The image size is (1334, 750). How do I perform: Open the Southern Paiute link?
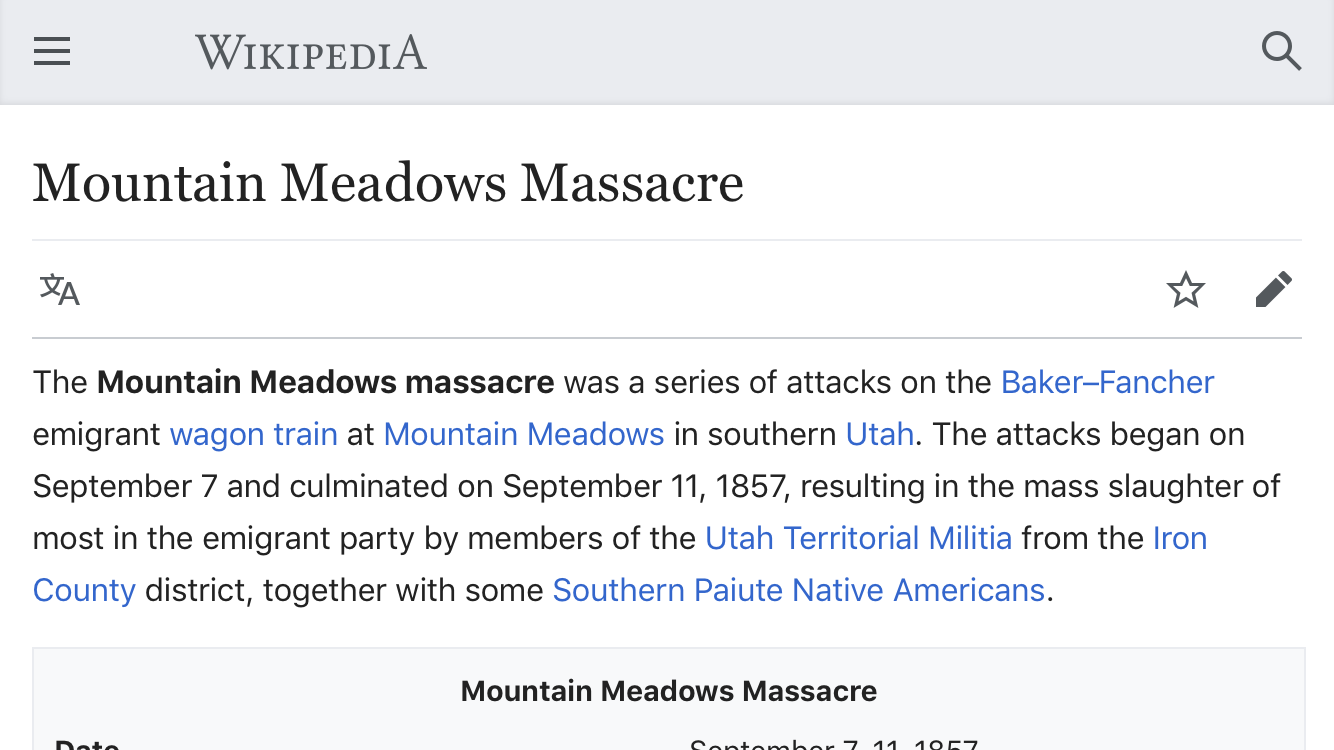(668, 590)
